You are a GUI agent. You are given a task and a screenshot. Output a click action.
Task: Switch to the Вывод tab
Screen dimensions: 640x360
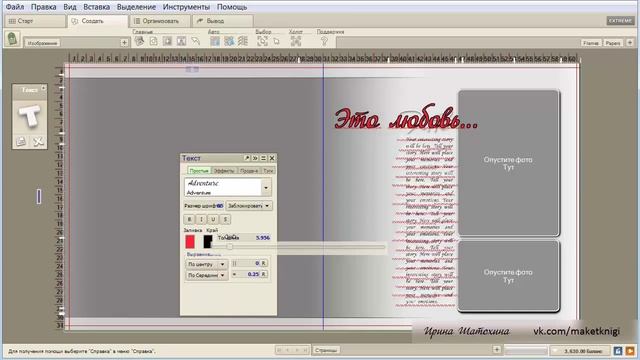[x=222, y=21]
